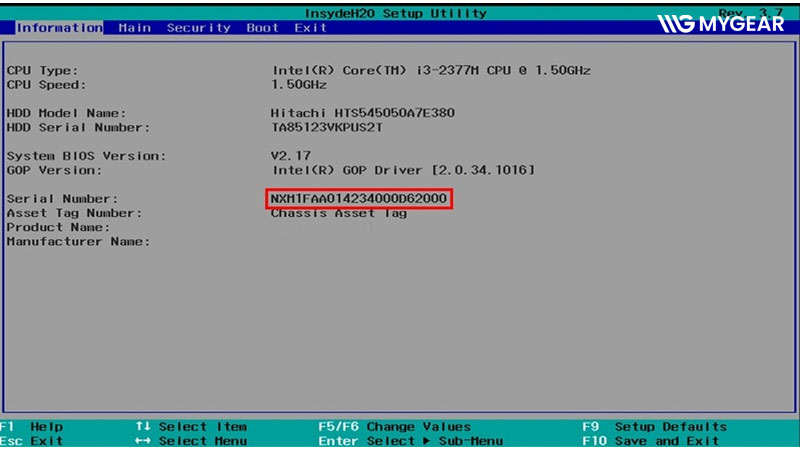Image resolution: width=800 pixels, height=450 pixels.
Task: Select the HDD Serial Number label
Action: coord(79,127)
